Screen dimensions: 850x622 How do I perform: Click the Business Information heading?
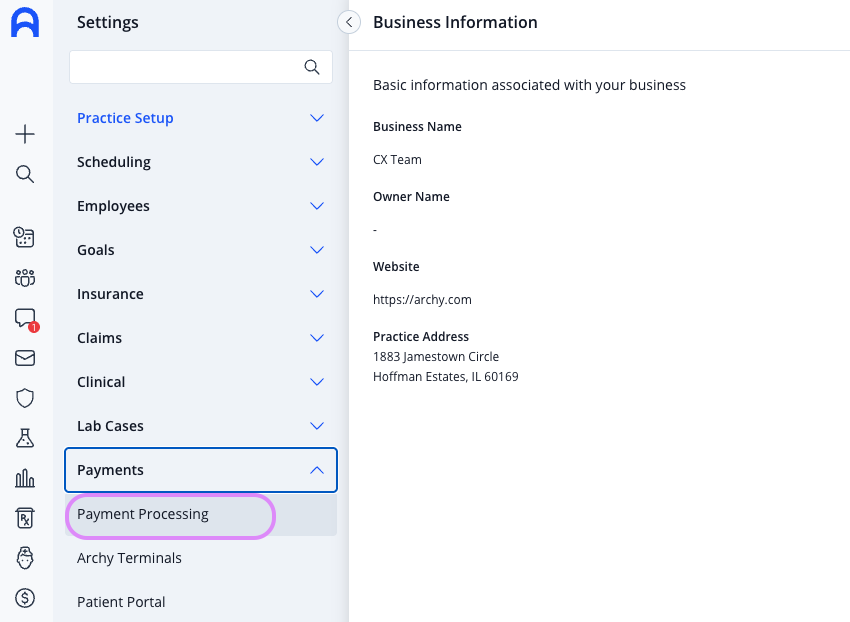pyautogui.click(x=455, y=22)
